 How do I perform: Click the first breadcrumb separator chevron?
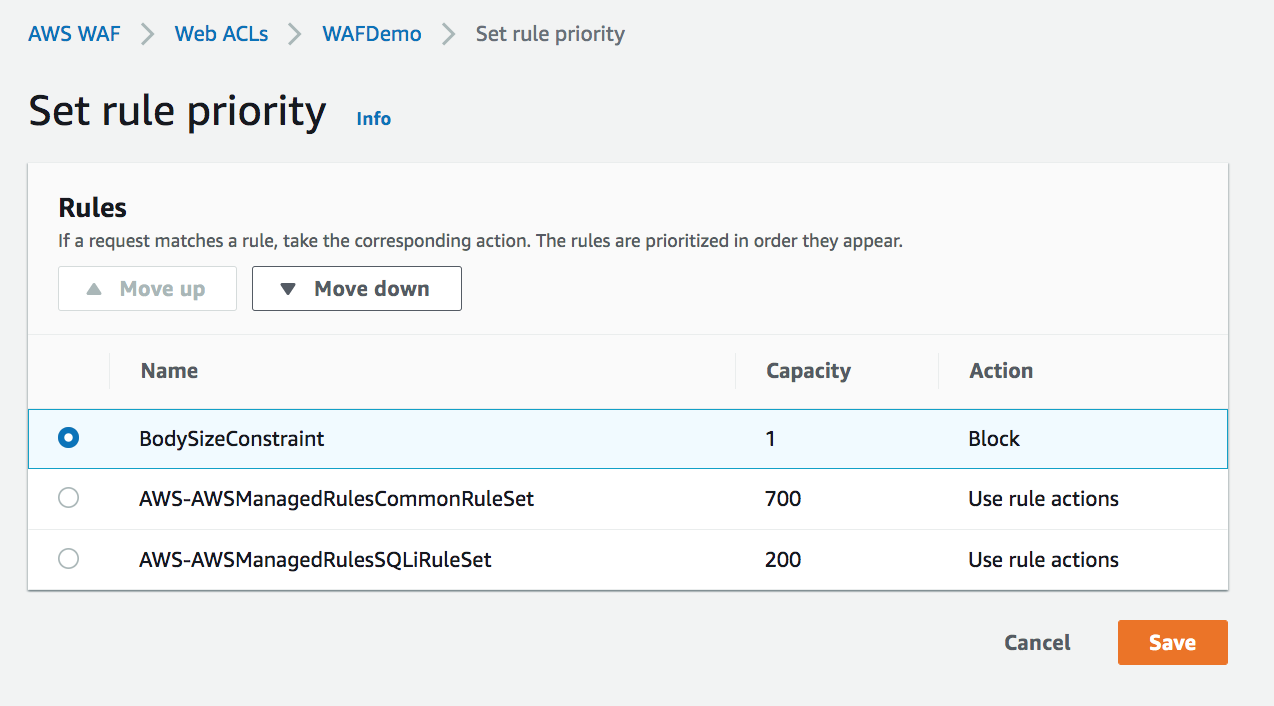click(148, 34)
